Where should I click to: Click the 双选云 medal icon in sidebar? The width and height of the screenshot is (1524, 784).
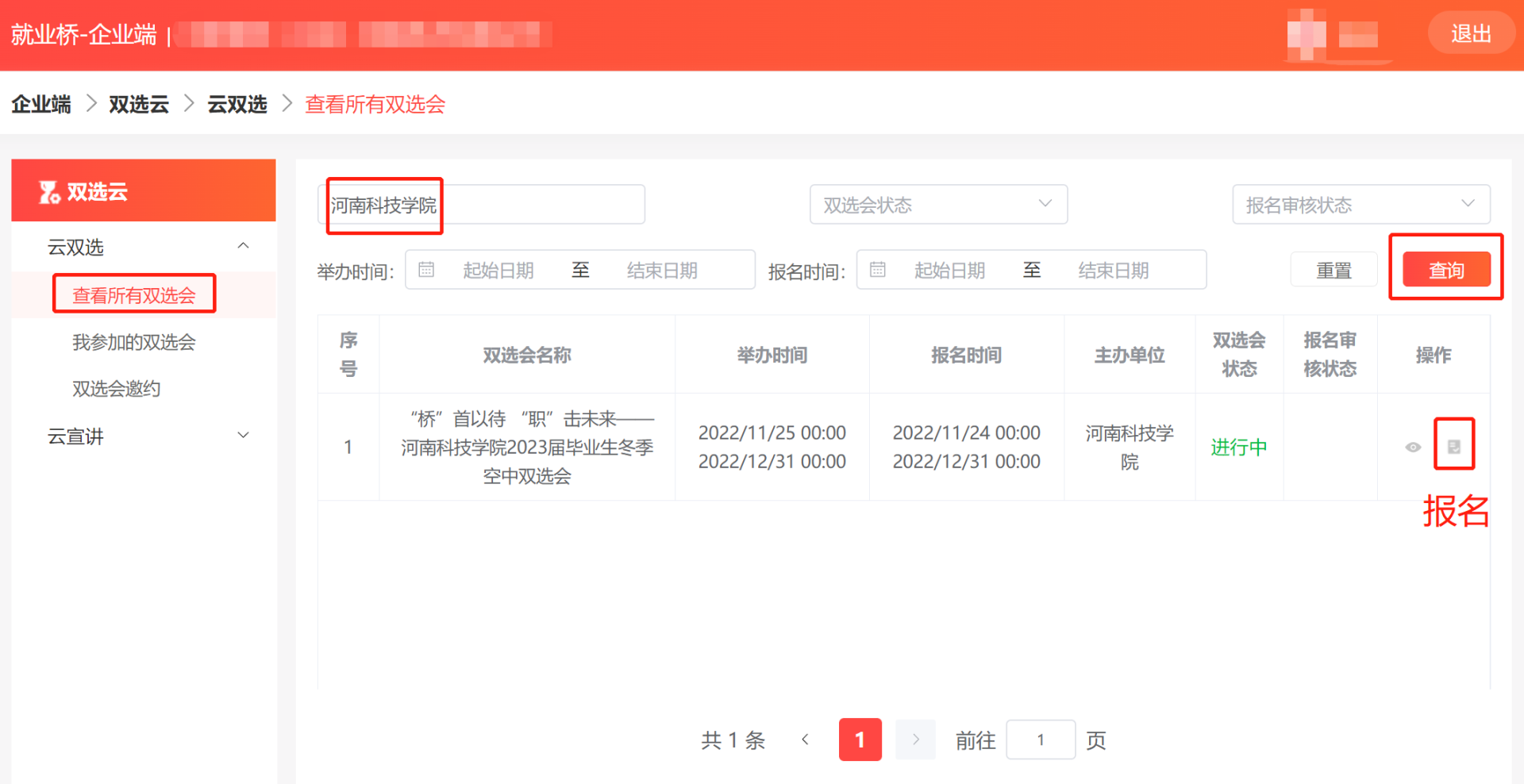(49, 191)
